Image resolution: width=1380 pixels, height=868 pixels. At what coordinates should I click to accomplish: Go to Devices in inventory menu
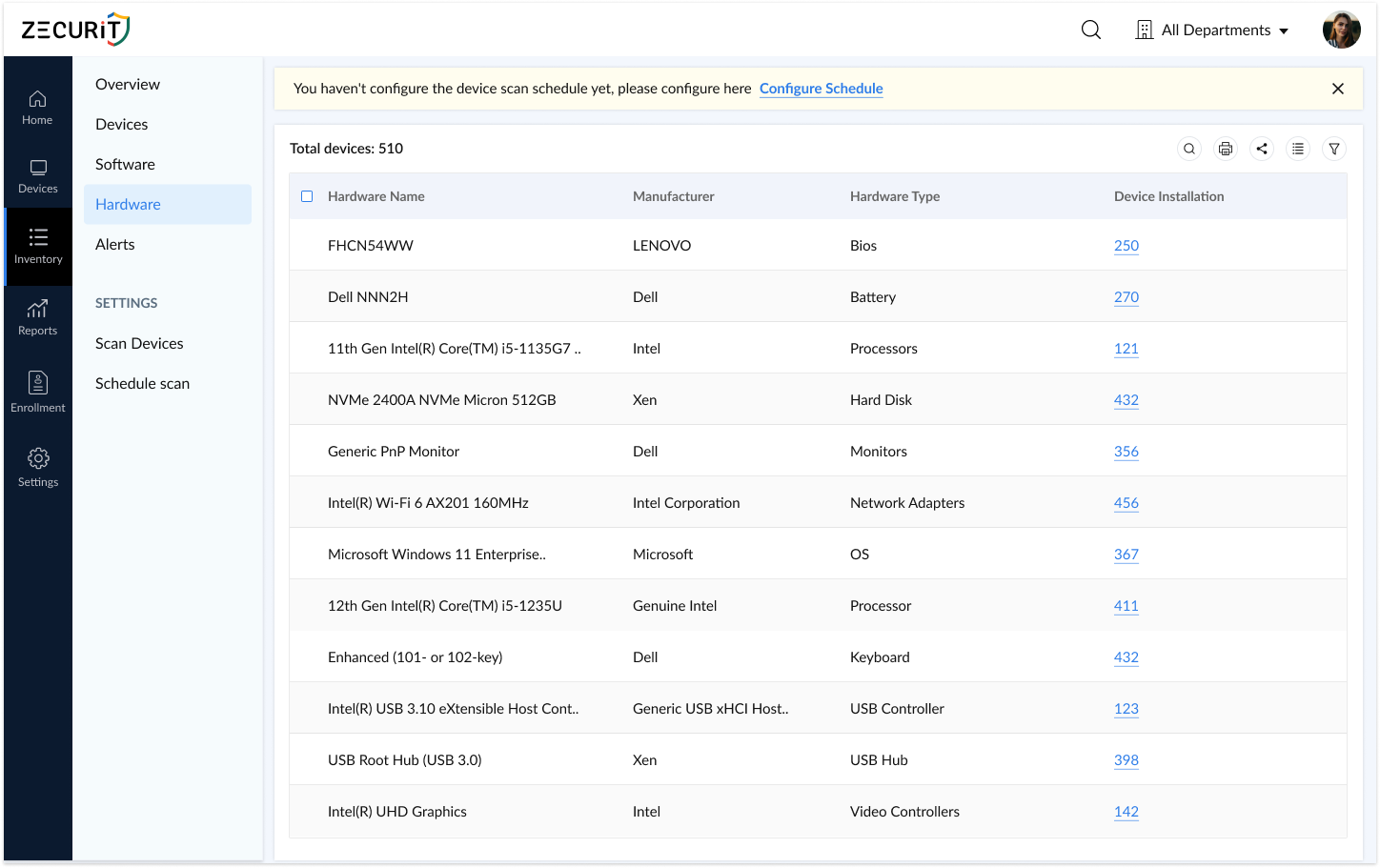(122, 124)
